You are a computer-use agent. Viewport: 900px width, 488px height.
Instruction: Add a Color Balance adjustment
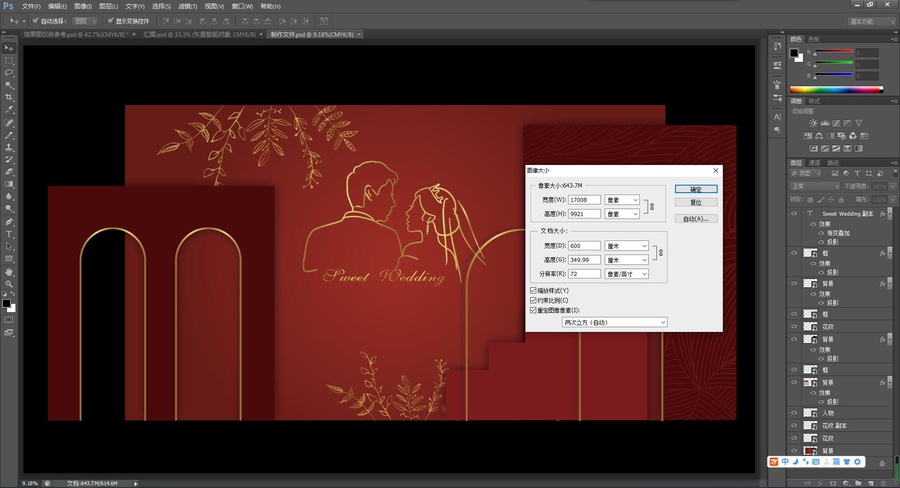819,135
